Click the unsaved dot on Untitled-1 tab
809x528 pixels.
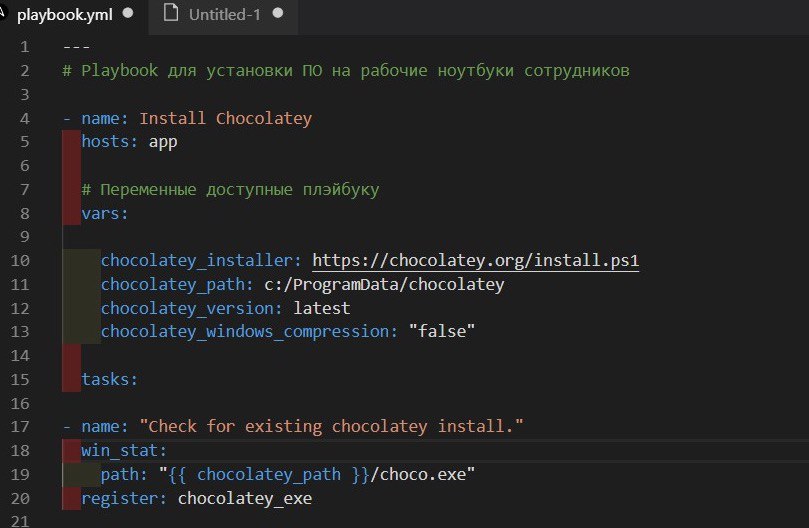pos(278,13)
